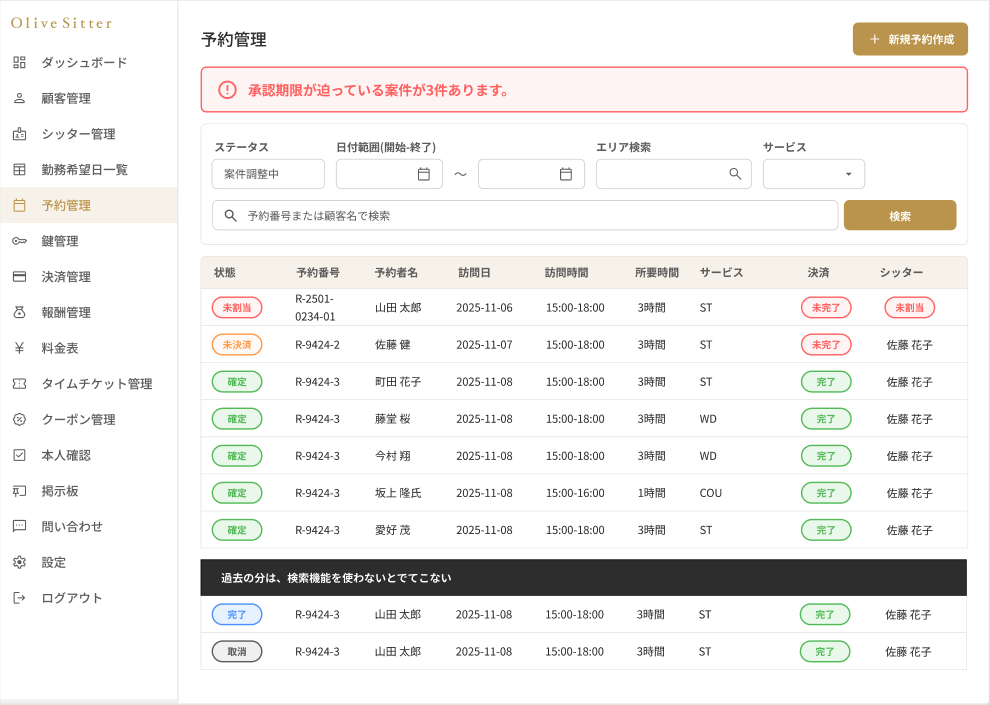Go to 顧客管理 in the sidebar
Screen dimensions: 990x705
(x=66, y=98)
